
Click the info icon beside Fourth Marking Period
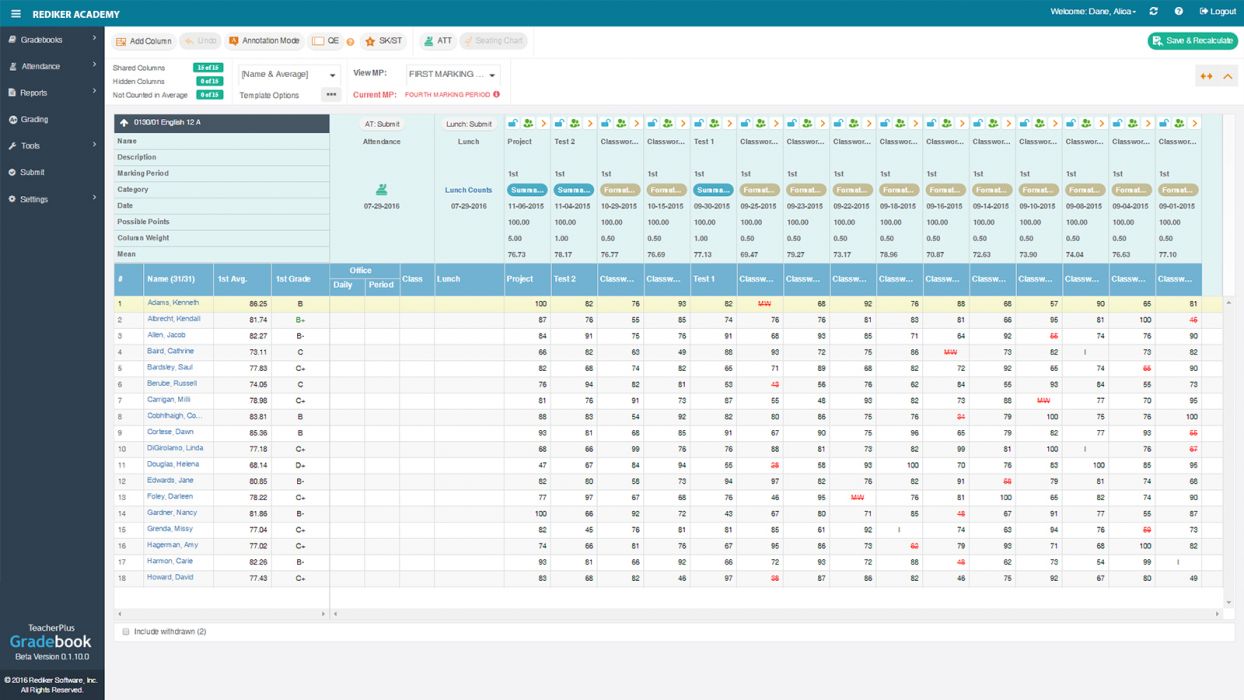coord(497,95)
